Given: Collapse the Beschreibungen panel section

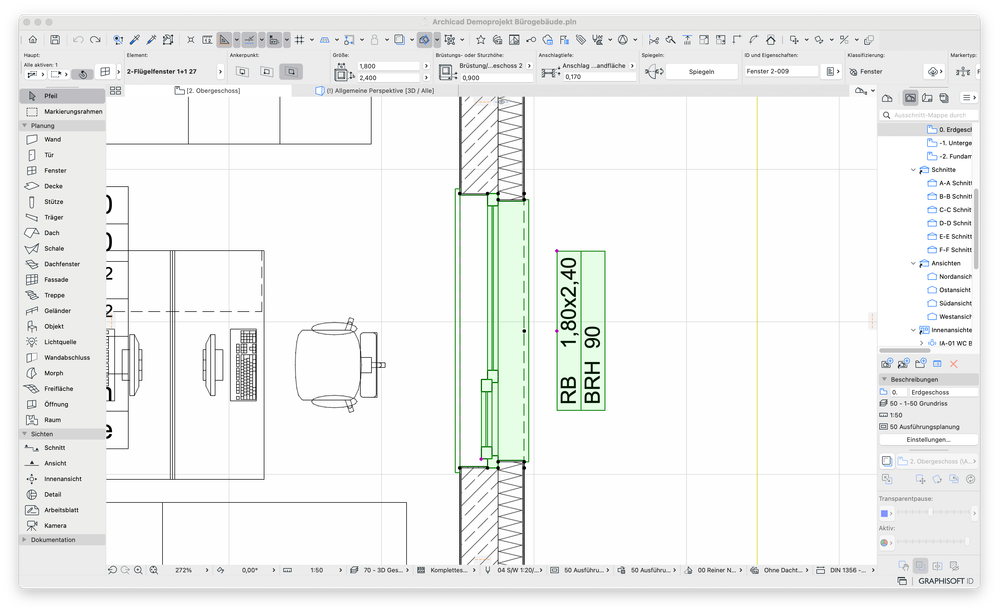Looking at the screenshot, I should (884, 380).
